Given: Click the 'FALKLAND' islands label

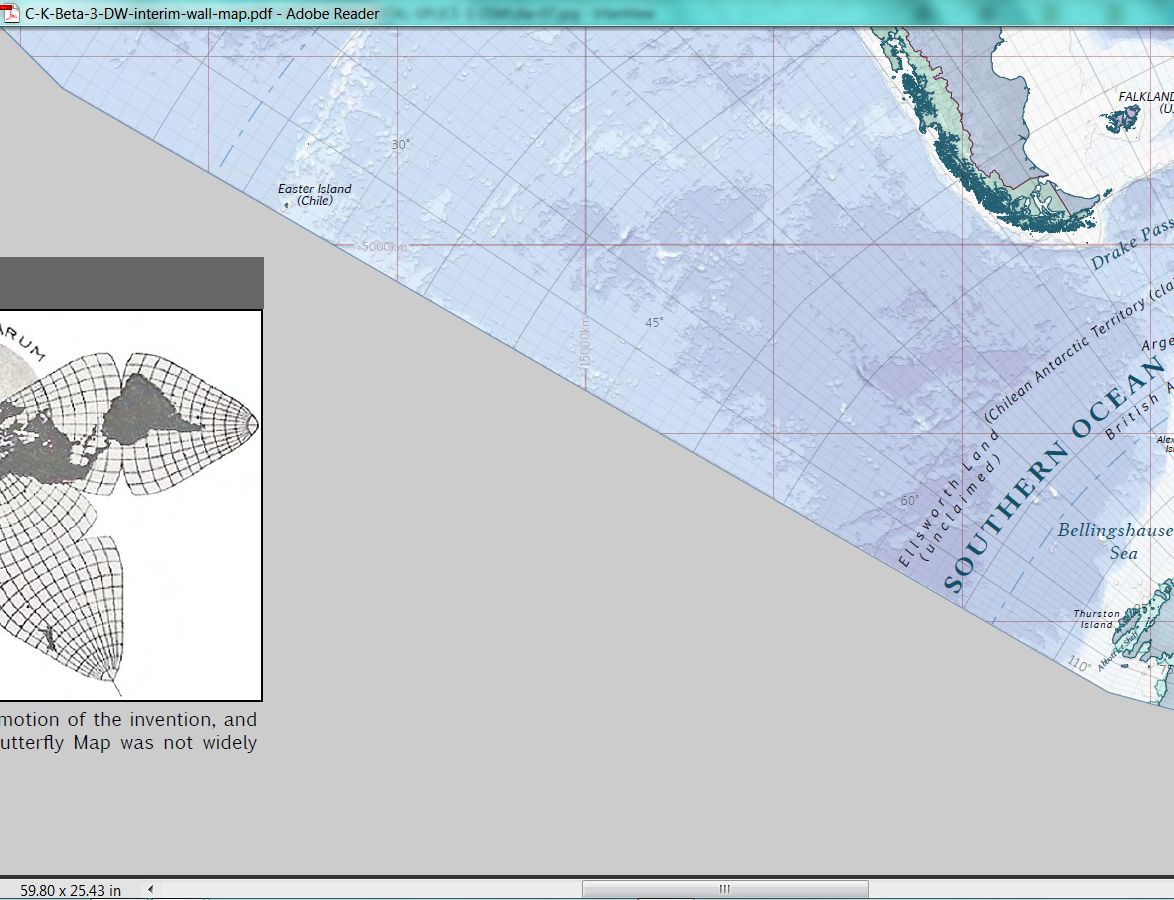Looking at the screenshot, I should tap(1146, 97).
